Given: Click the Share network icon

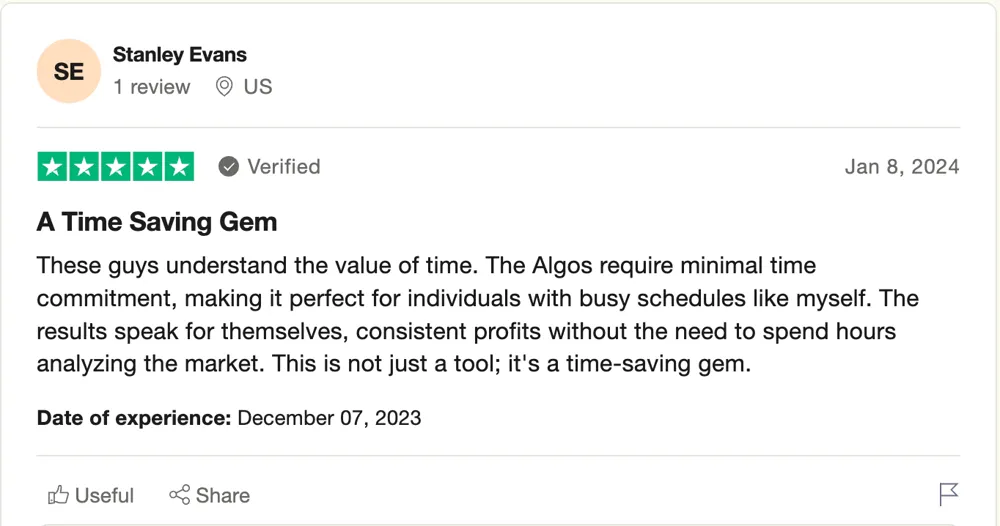Looking at the screenshot, I should 180,495.
